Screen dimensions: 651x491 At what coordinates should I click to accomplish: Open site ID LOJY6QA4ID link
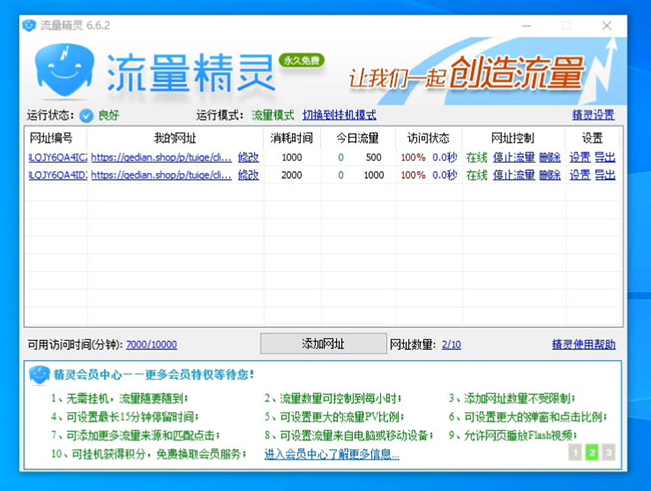[x=58, y=175]
